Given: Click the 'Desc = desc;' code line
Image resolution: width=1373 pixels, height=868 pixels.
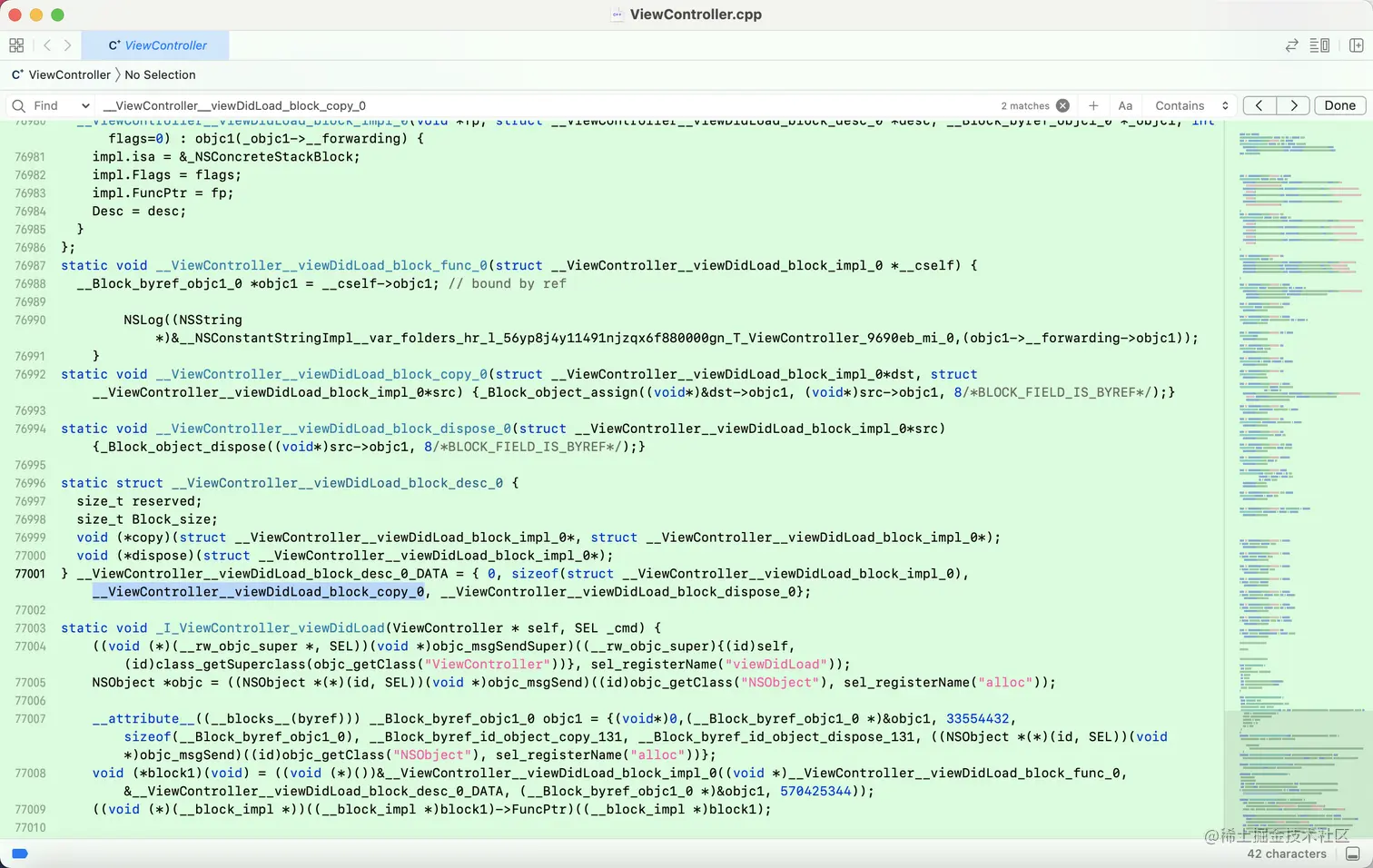Looking at the screenshot, I should 139,211.
